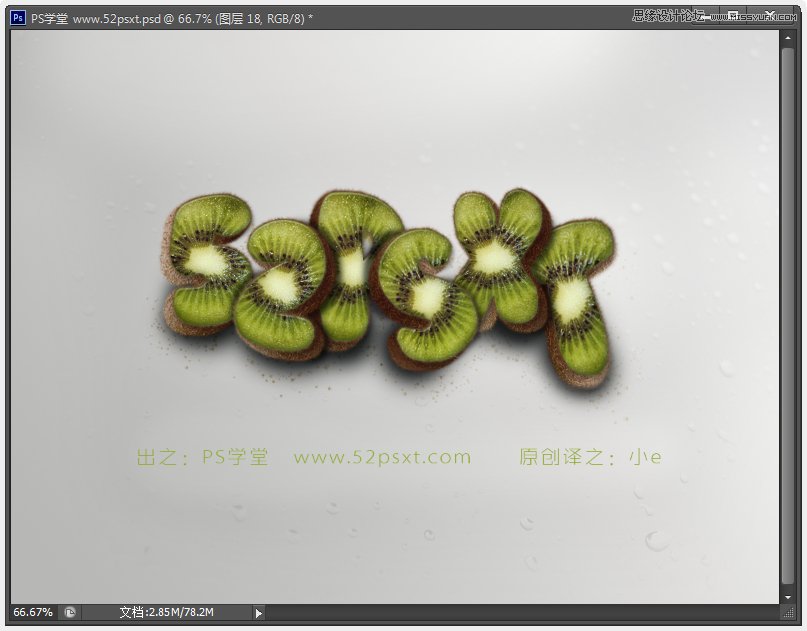Click the '原创译之：小e' text on canvas
The width and height of the screenshot is (807, 631).
[590, 457]
